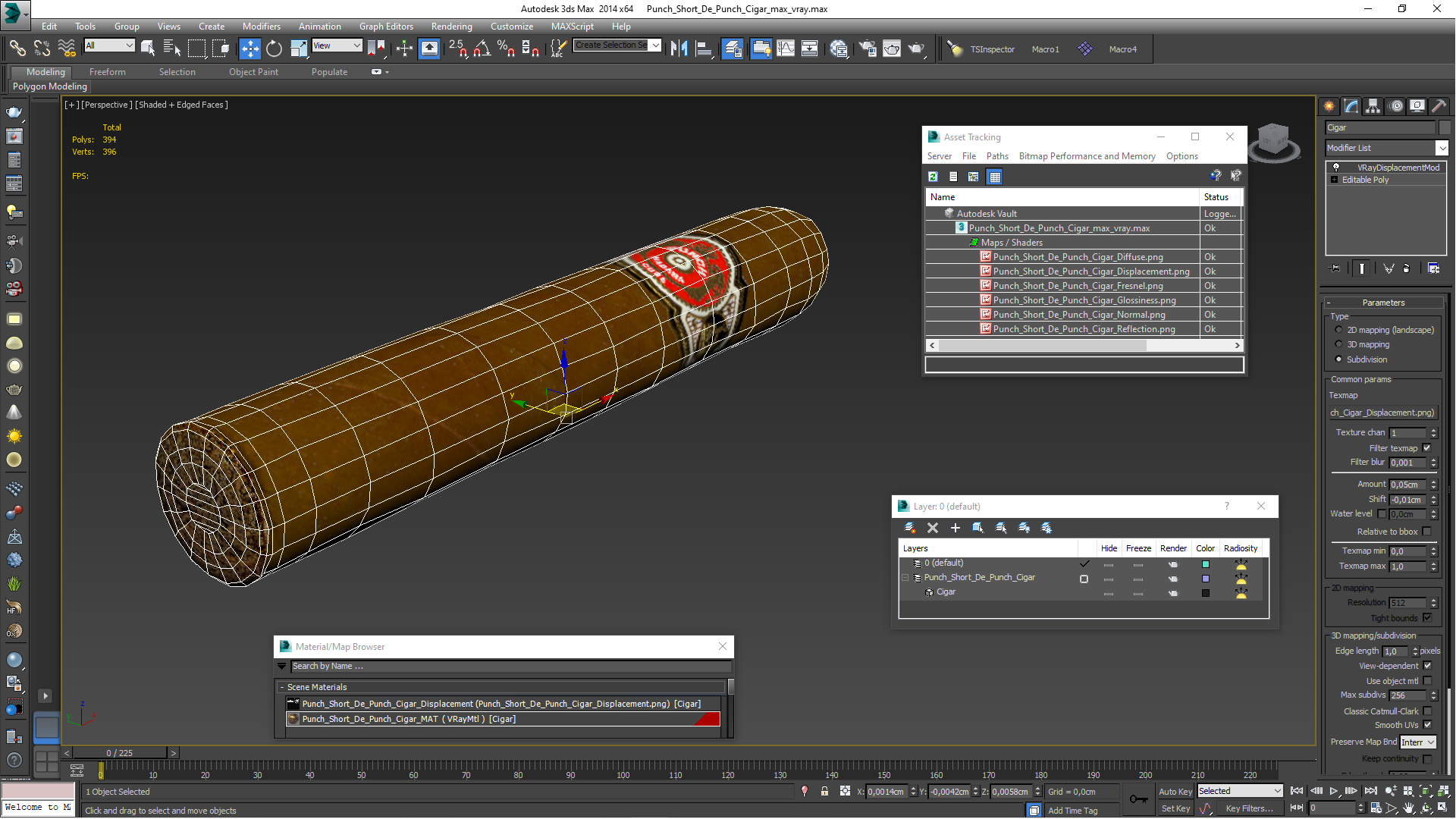Refresh Asset Tracking list icon
The height and width of the screenshot is (819, 1456).
[x=934, y=177]
